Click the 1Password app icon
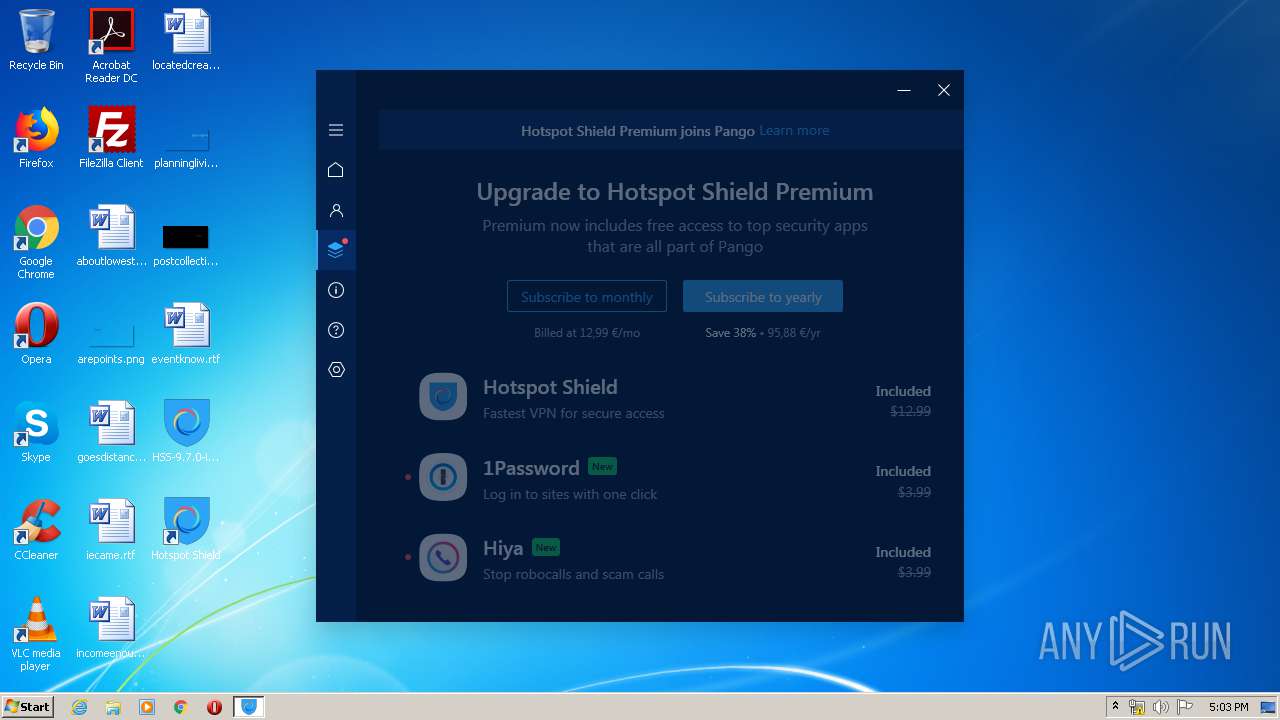 (443, 477)
